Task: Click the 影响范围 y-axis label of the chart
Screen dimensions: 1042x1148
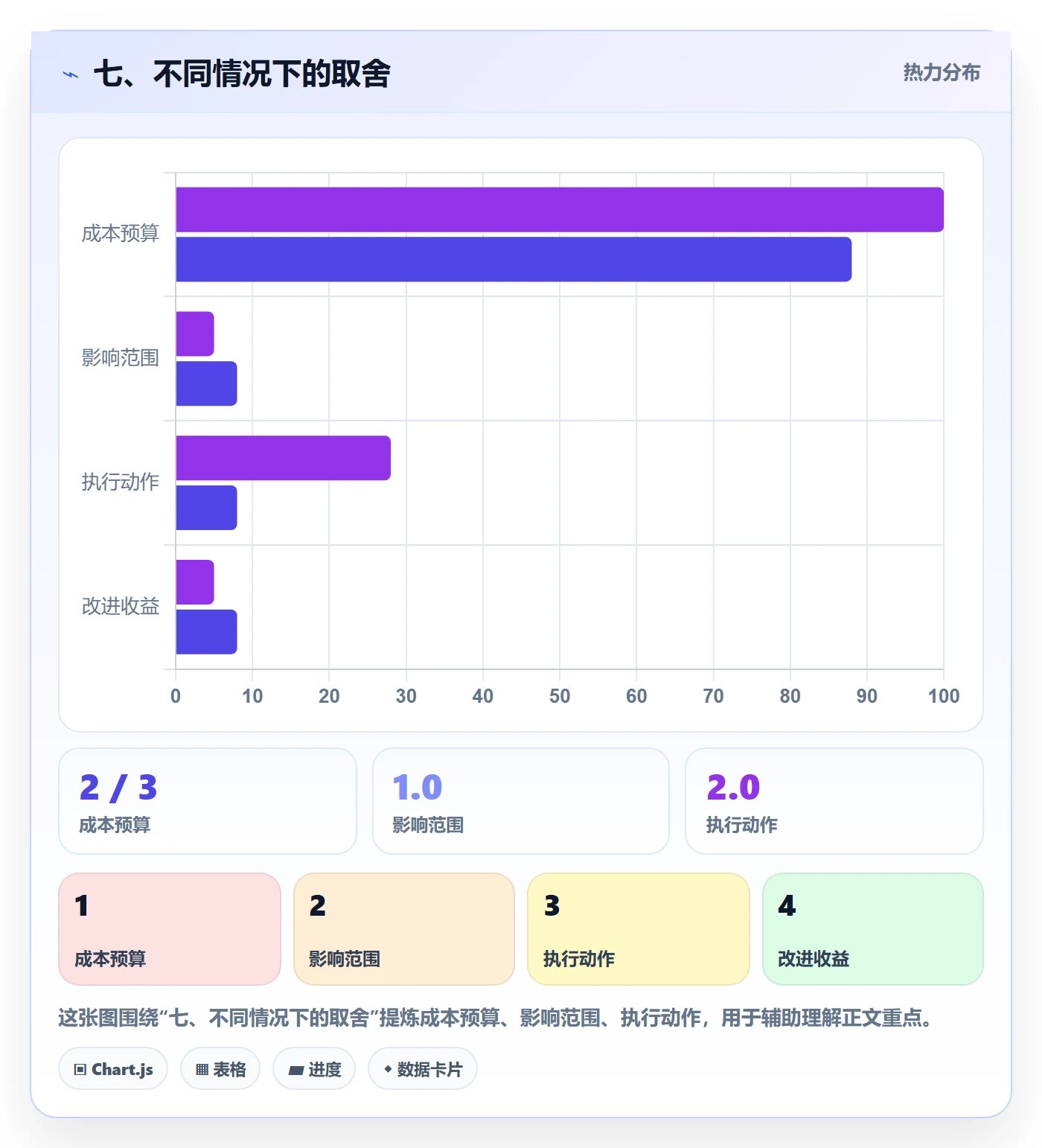Action: pos(121,358)
